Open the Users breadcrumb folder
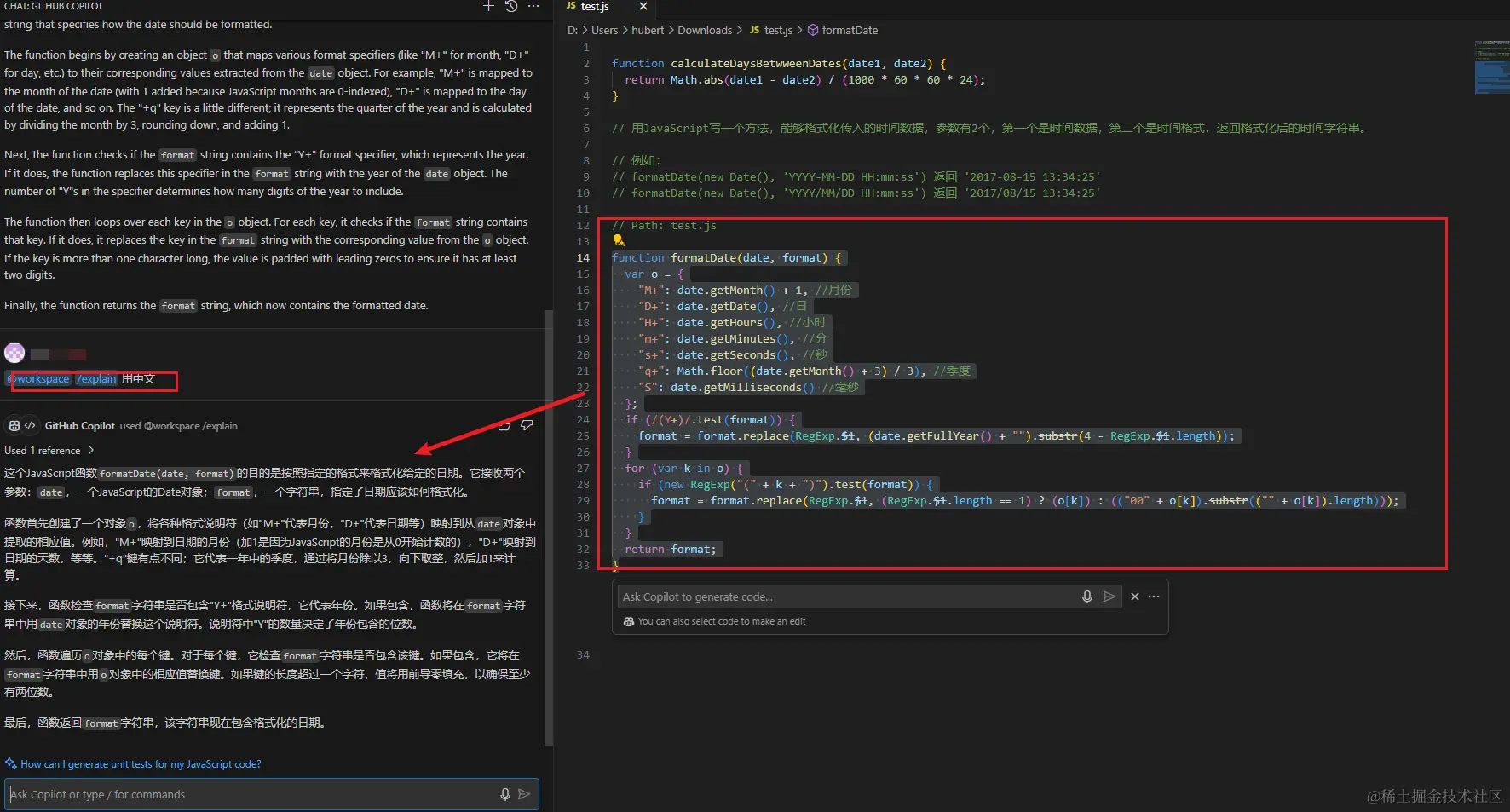1510x812 pixels. [604, 30]
